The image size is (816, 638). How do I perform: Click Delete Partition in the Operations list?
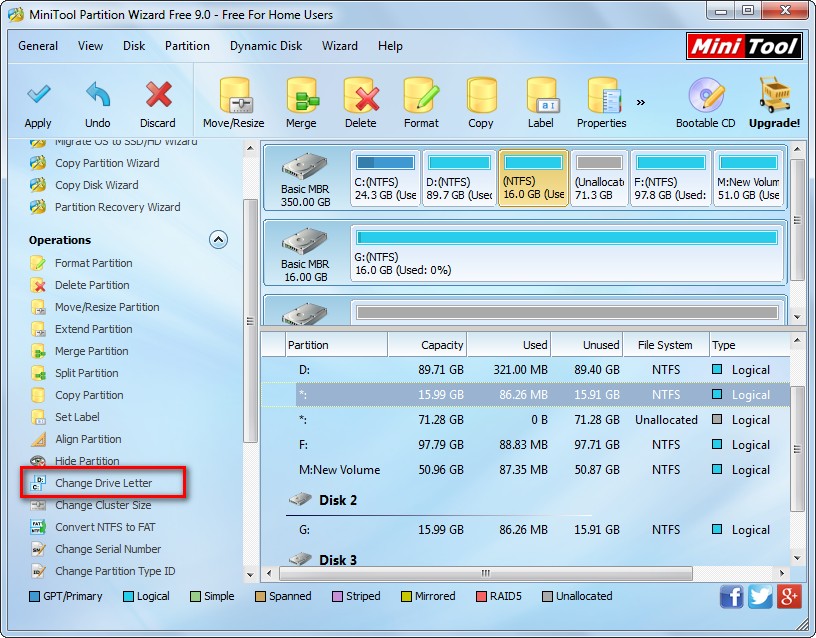[92, 285]
